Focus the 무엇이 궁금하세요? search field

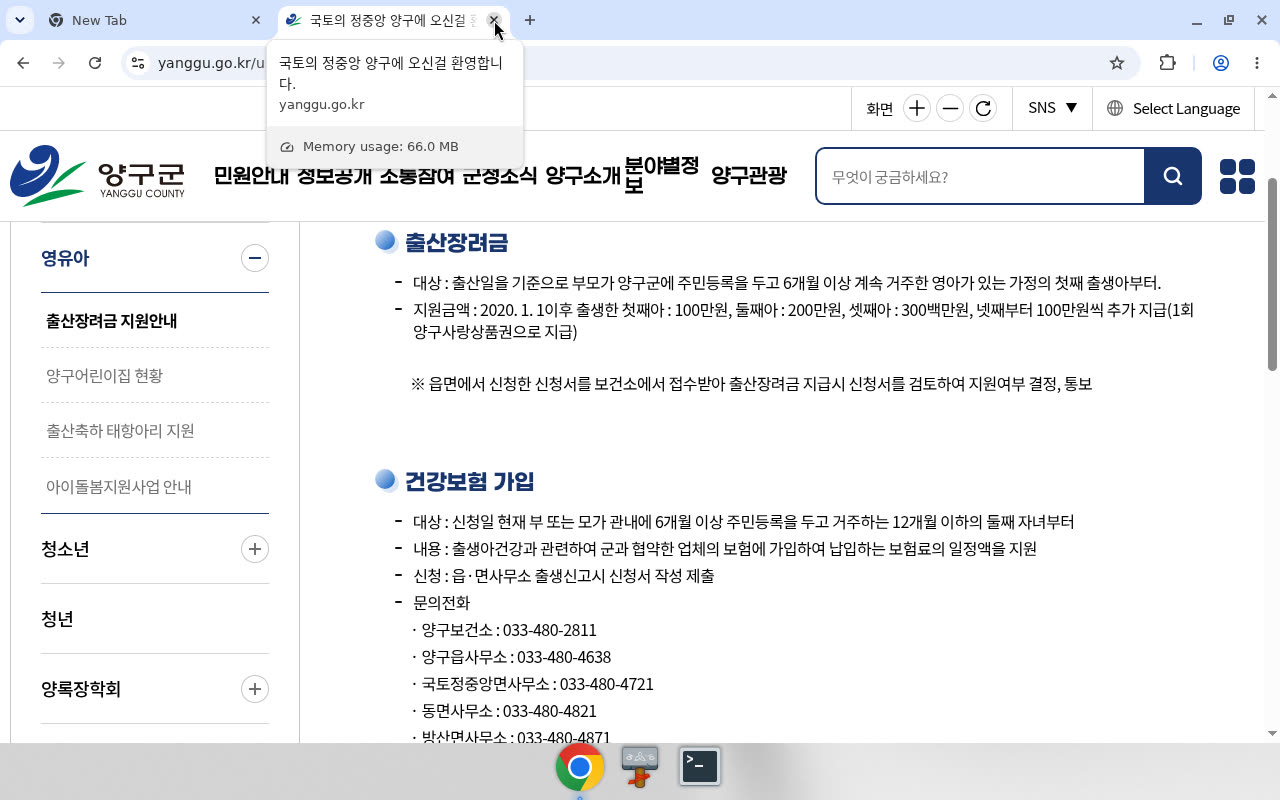[980, 176]
